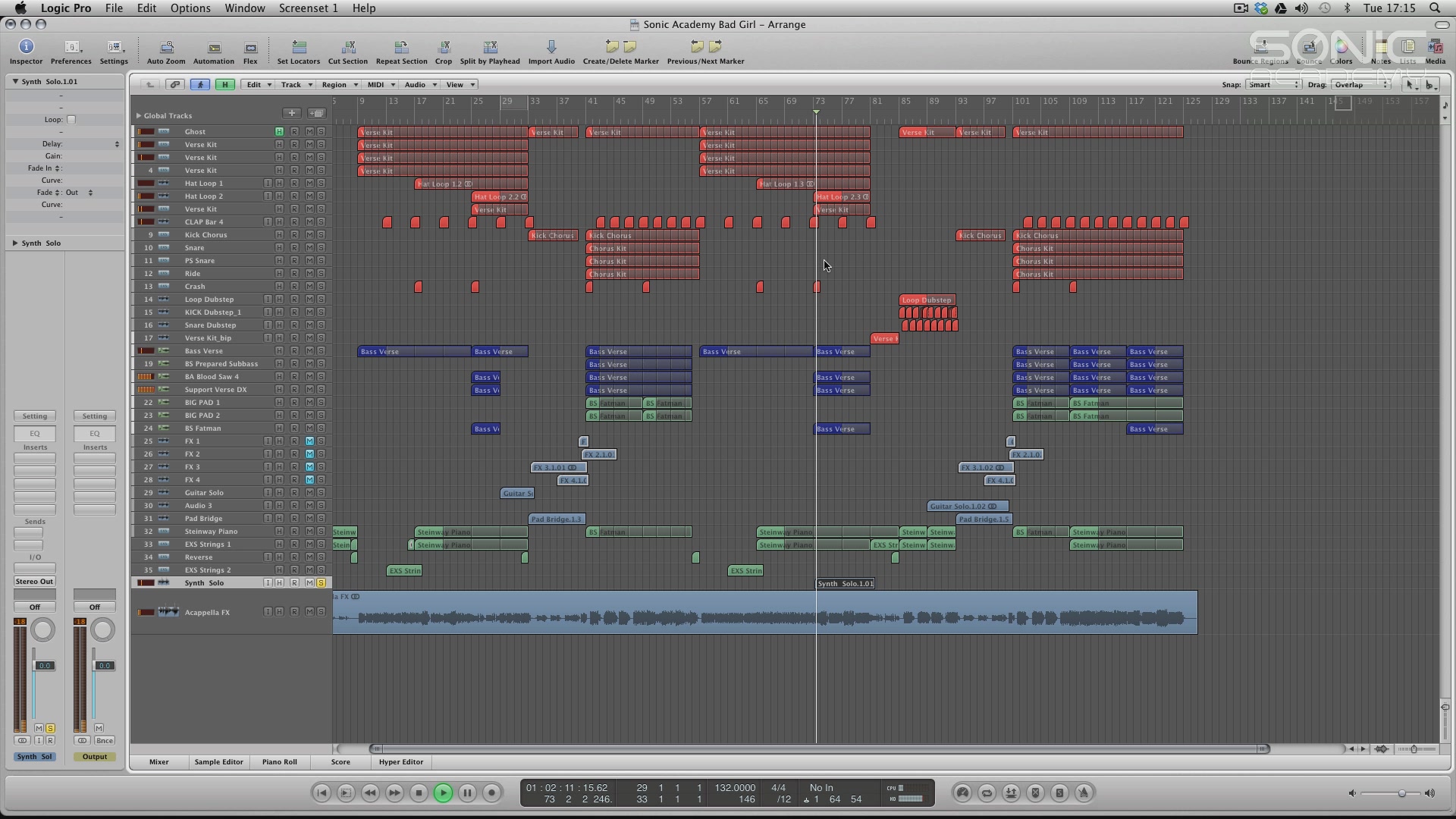Open the local Edit menu dropdown
Viewport: 1456px width, 819px height.
click(x=259, y=85)
